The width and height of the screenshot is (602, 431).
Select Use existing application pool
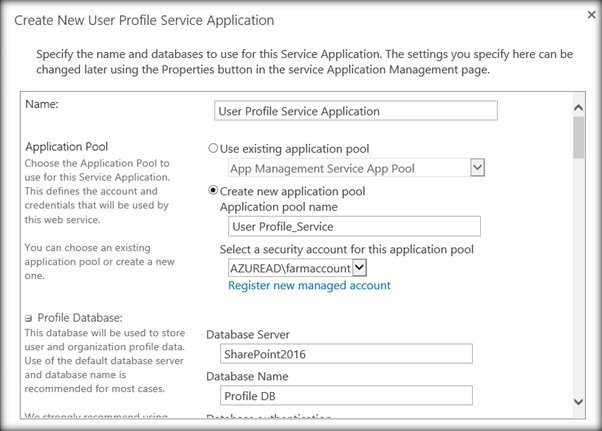coord(213,148)
